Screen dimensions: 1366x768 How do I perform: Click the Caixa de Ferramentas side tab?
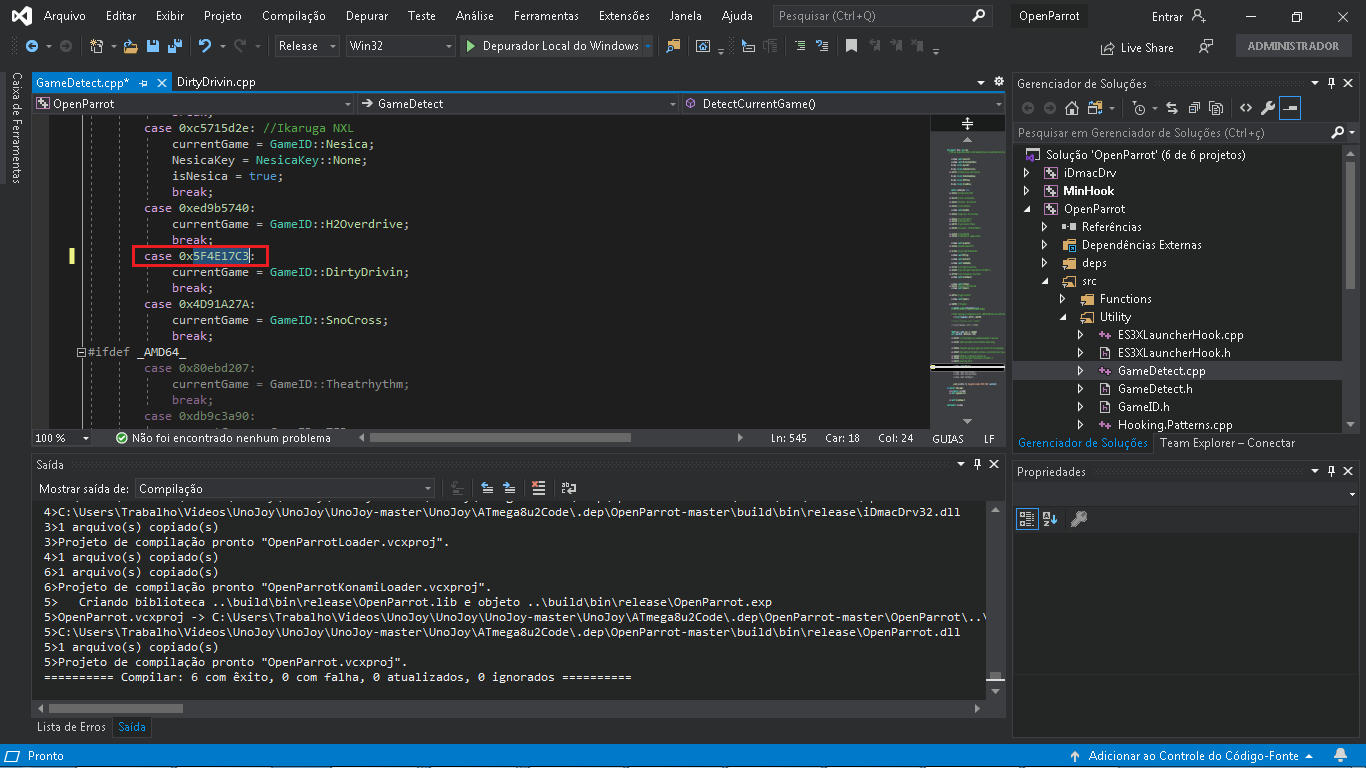click(x=16, y=127)
